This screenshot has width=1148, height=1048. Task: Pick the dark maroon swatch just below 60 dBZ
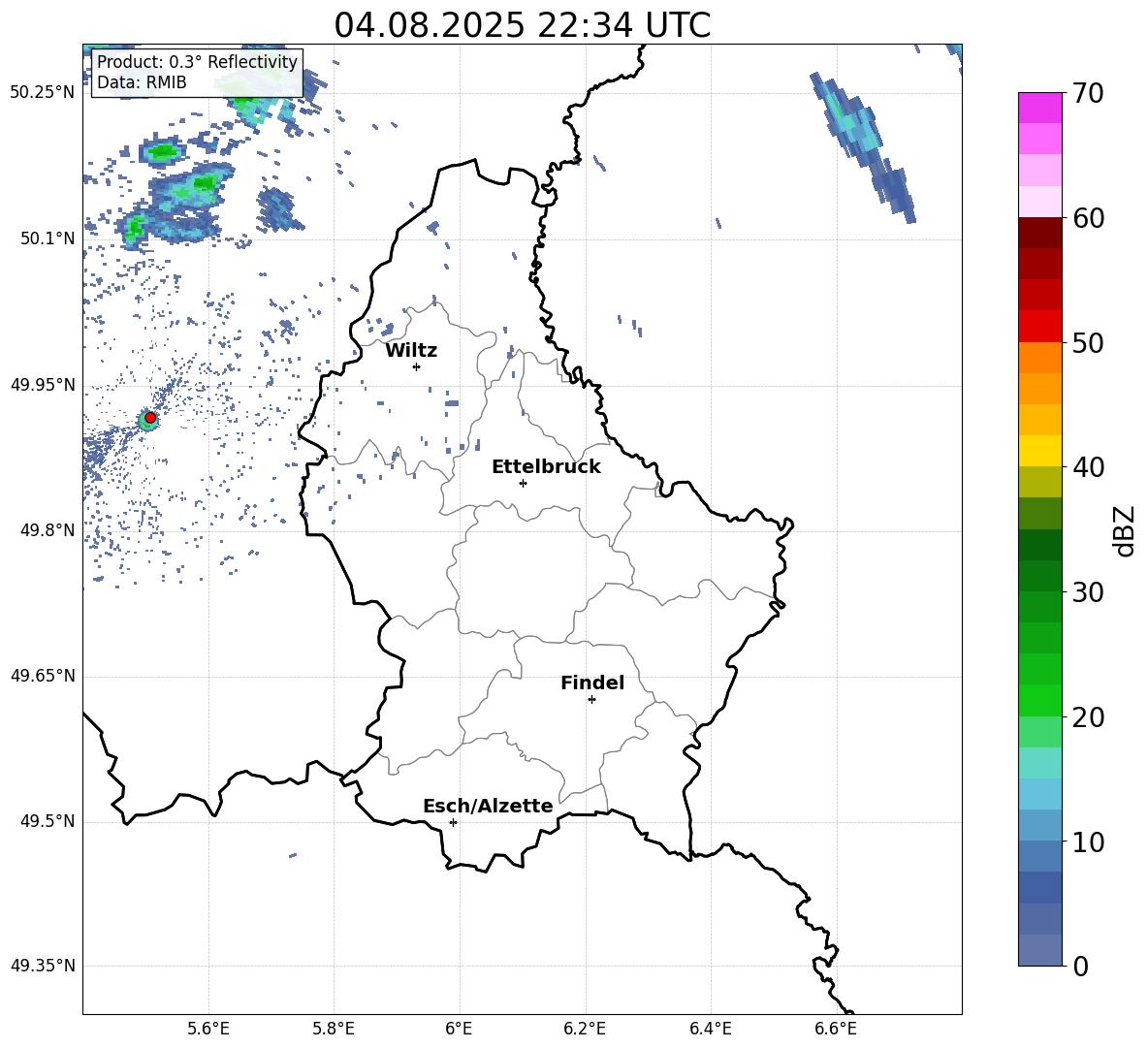point(1039,233)
